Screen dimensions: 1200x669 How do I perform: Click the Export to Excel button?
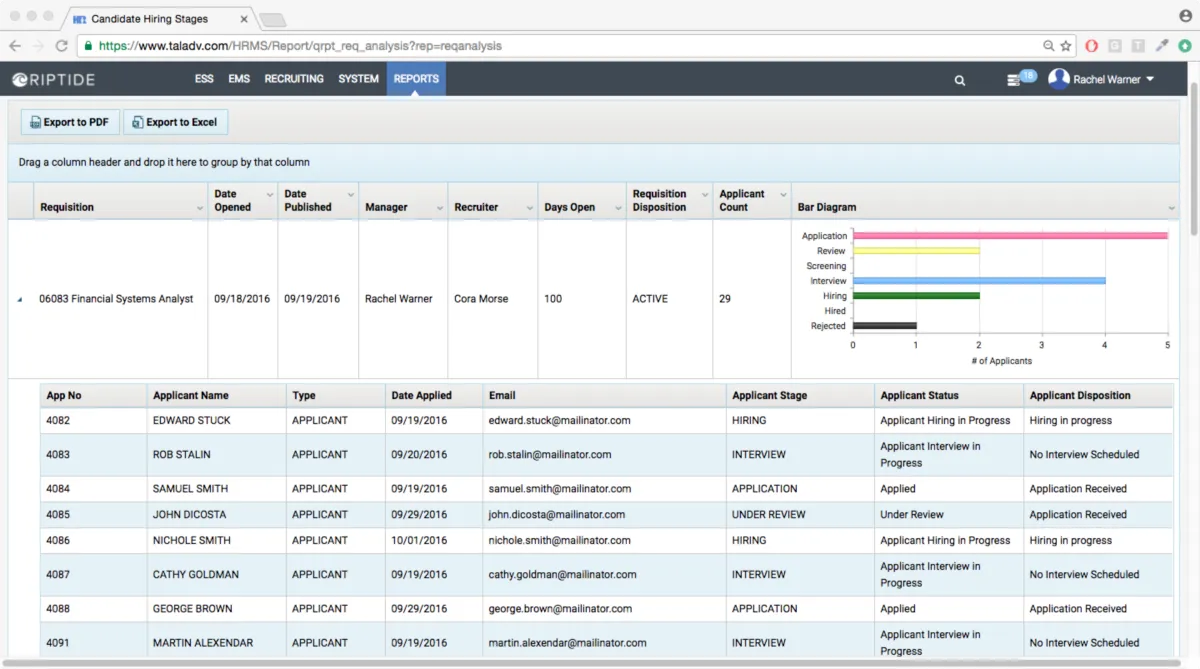pos(175,122)
